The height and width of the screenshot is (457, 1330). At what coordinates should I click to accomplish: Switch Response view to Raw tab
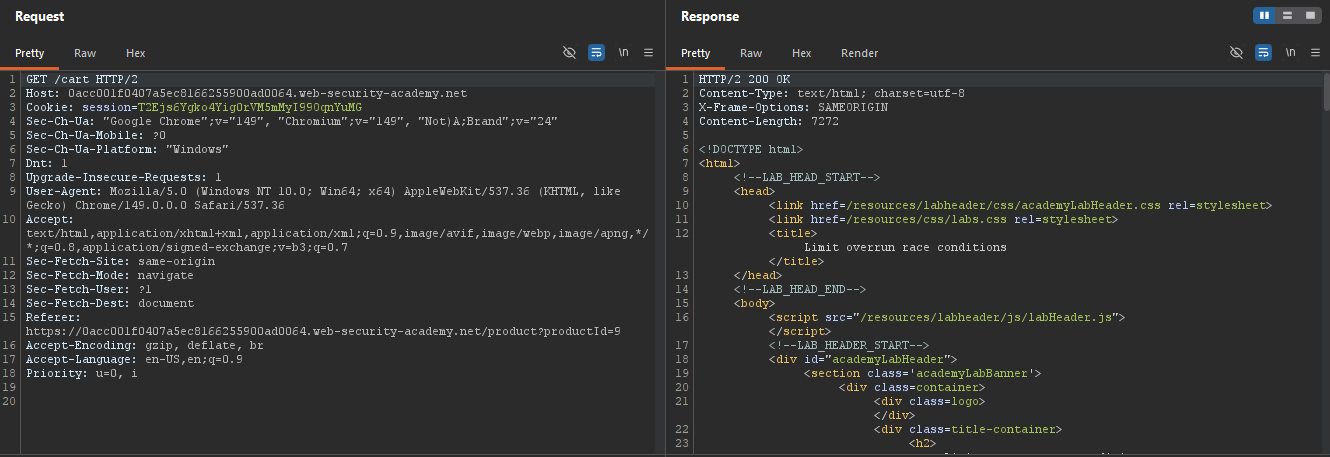tap(751, 53)
